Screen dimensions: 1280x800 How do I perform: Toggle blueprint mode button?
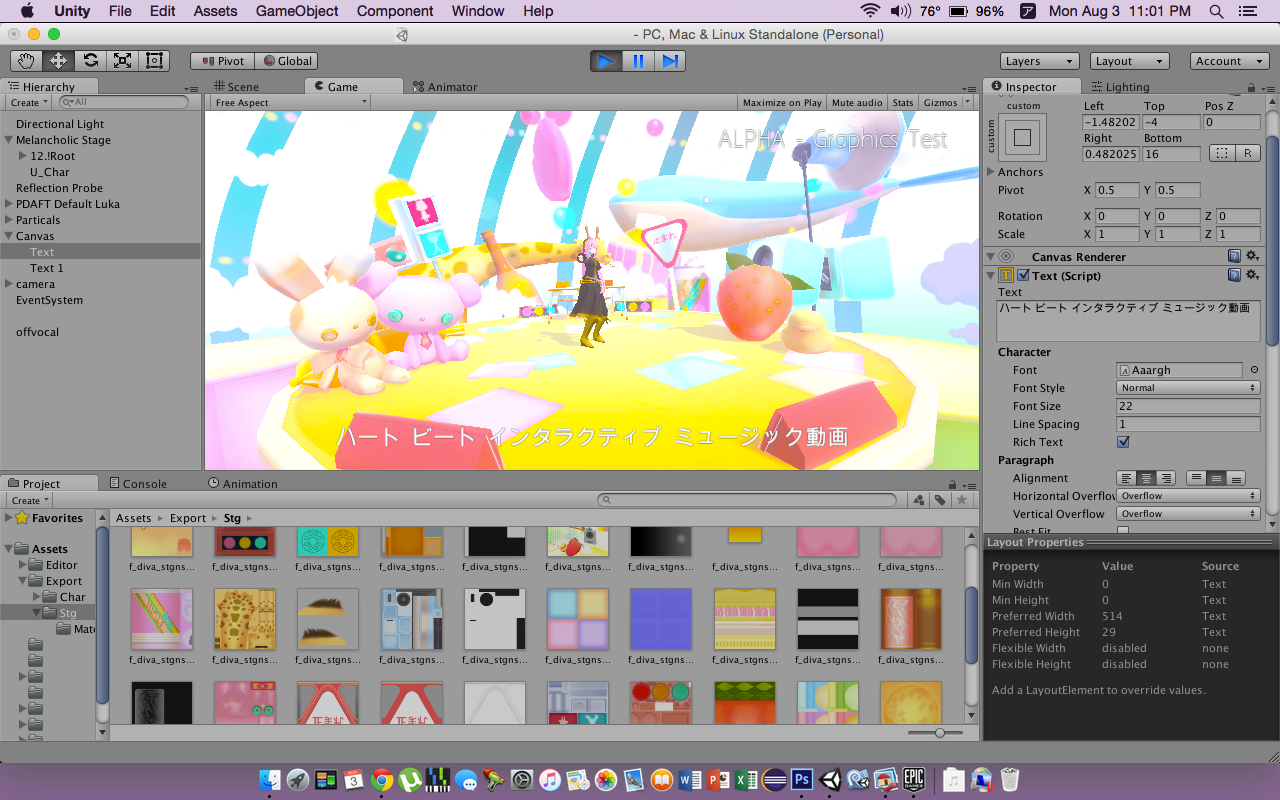1221,153
